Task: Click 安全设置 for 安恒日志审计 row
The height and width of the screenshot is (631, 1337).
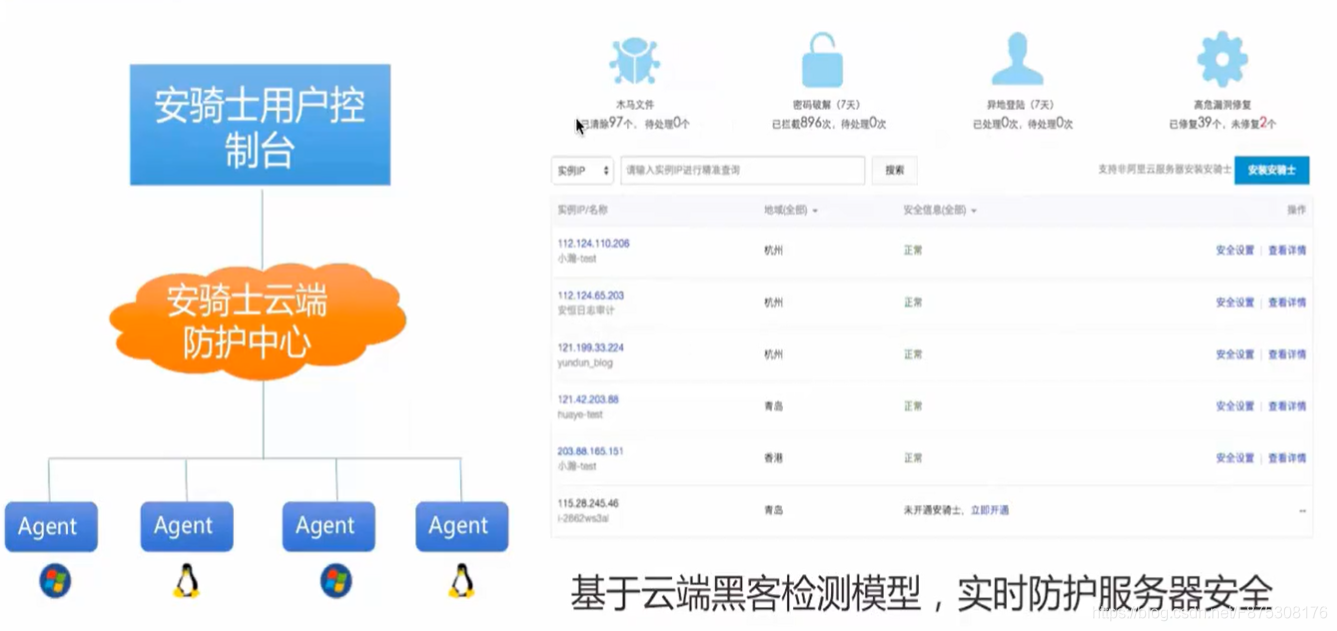Action: click(x=1235, y=303)
